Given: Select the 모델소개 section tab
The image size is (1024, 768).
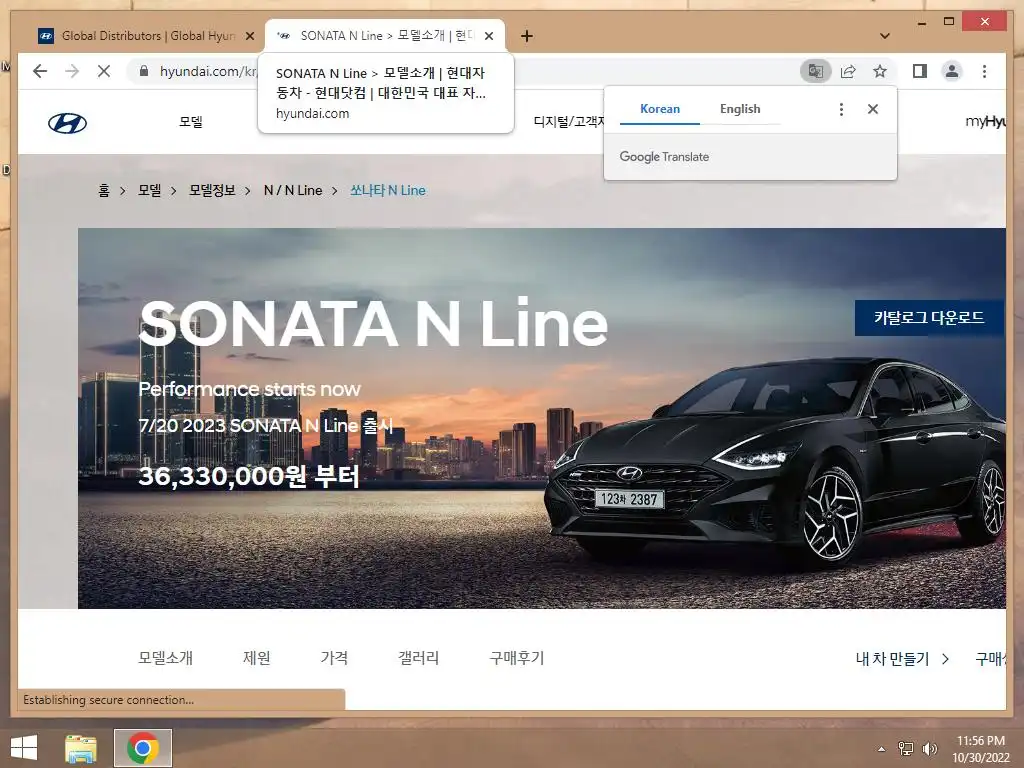Looking at the screenshot, I should (165, 658).
